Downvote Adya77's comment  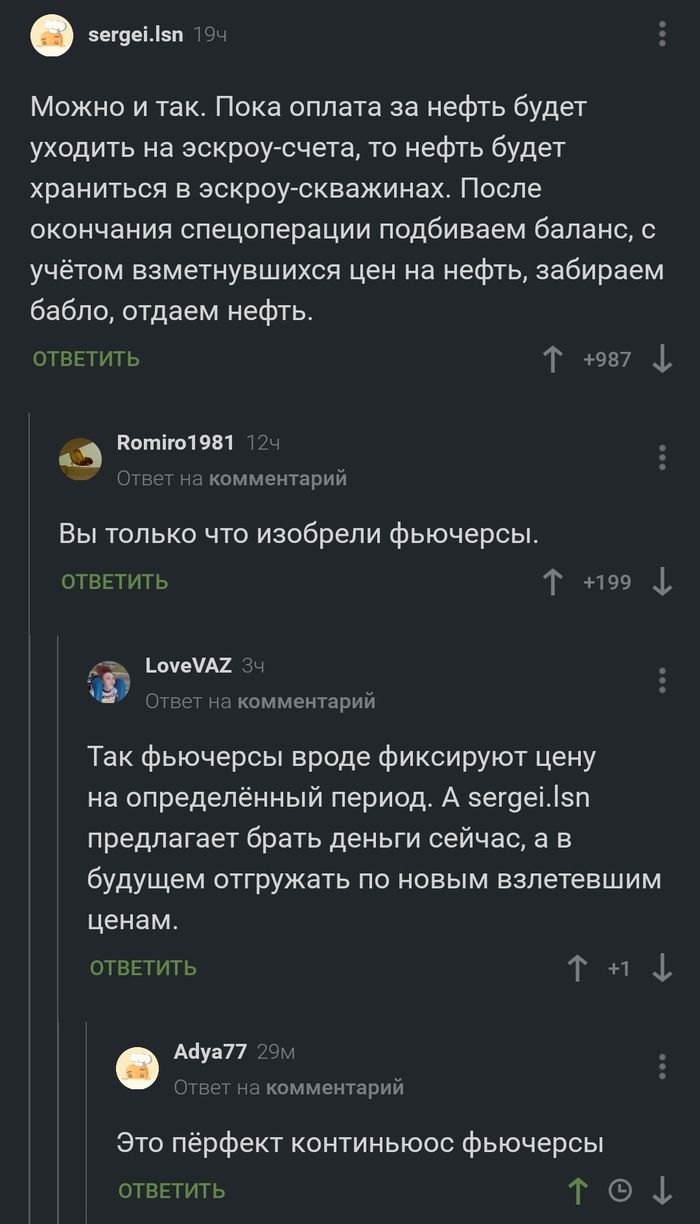click(662, 1190)
